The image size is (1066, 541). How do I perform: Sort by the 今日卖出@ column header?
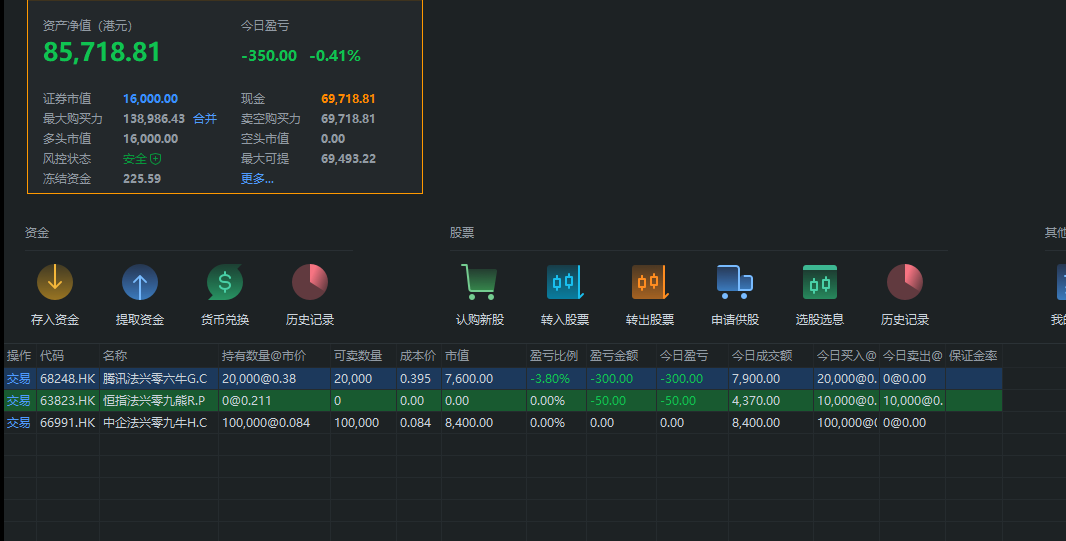point(912,355)
